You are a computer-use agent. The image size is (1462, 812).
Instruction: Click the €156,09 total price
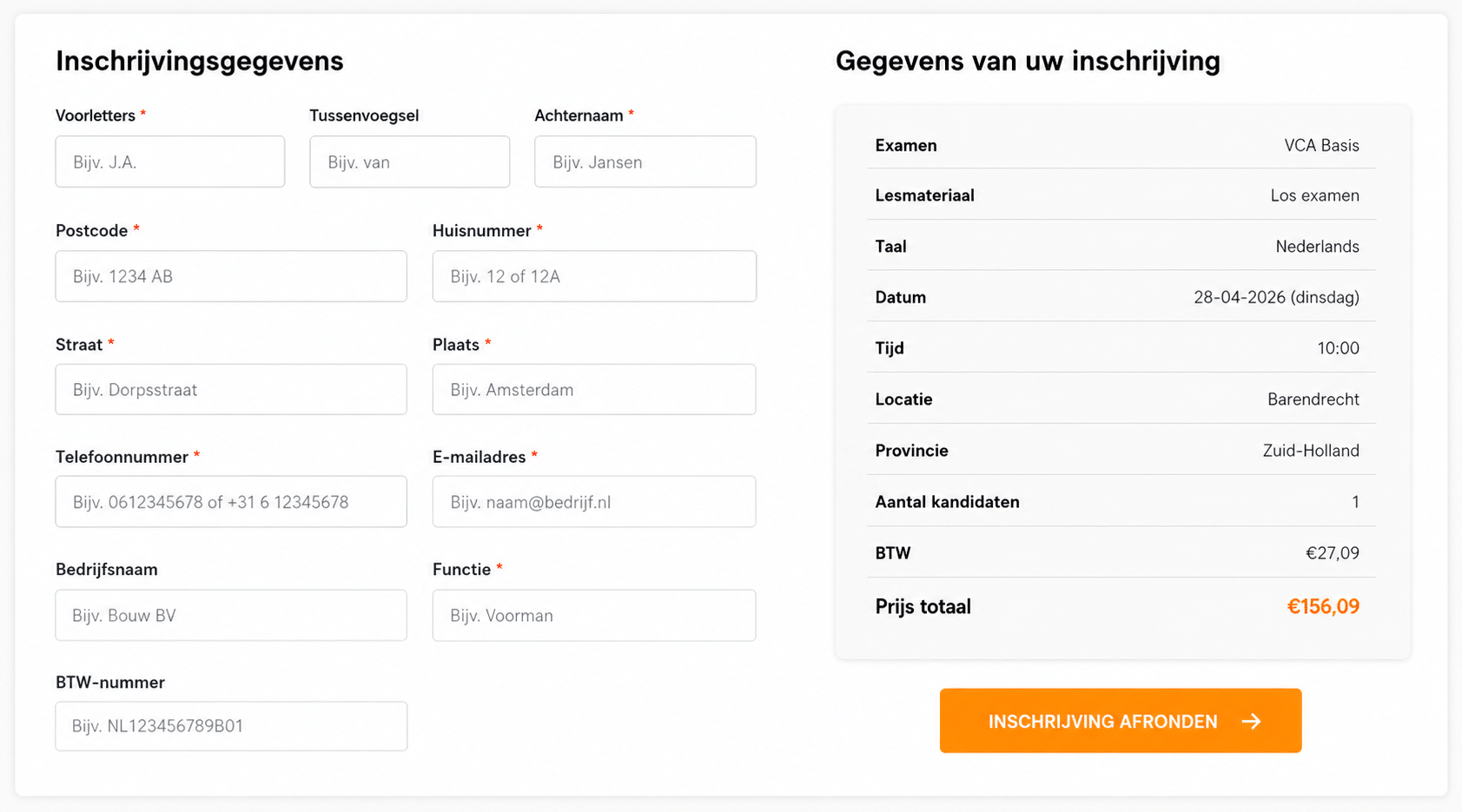1322,606
